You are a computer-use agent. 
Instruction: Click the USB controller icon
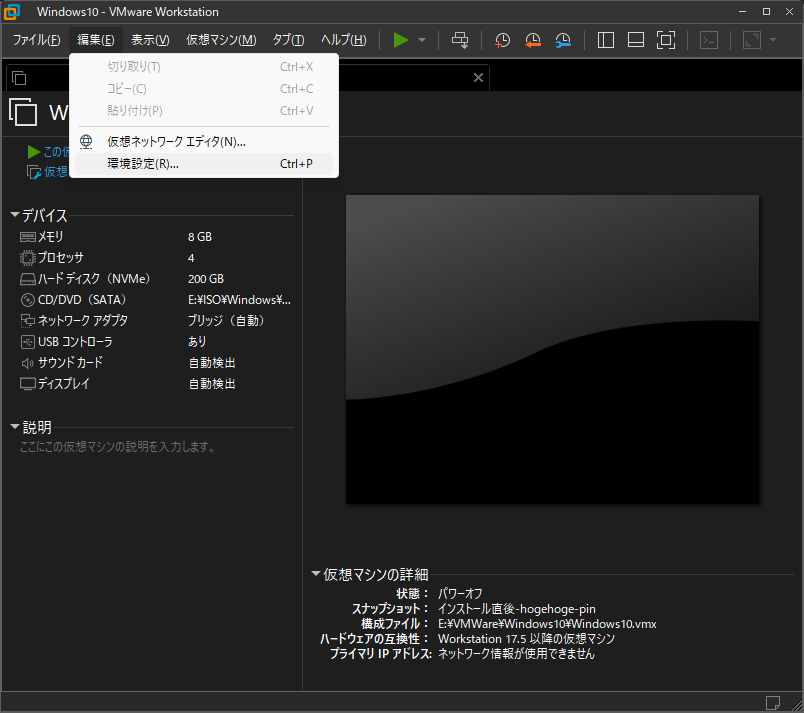click(28, 342)
